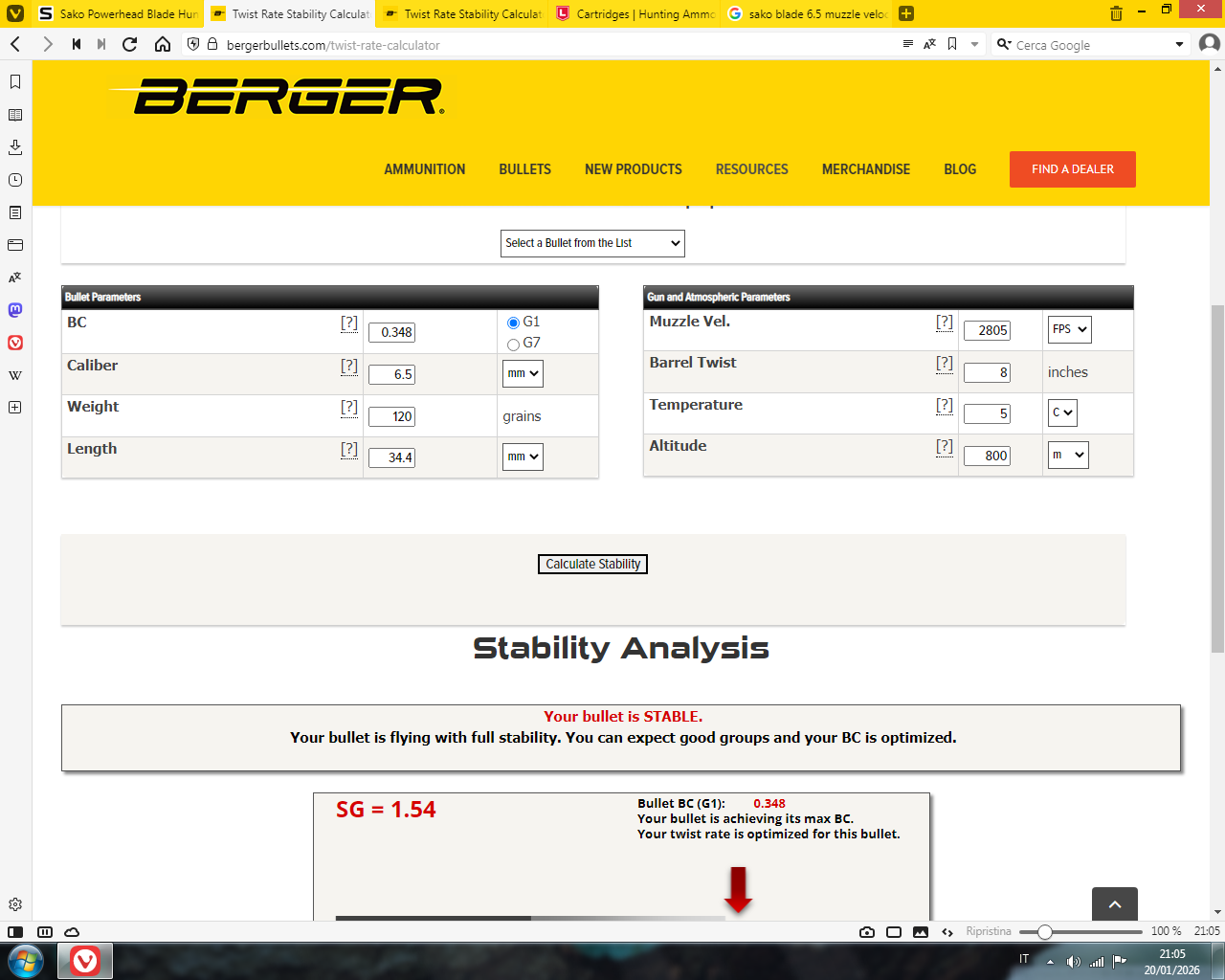Image resolution: width=1225 pixels, height=980 pixels.
Task: Open the Wikipedia web panel
Action: pyautogui.click(x=15, y=375)
